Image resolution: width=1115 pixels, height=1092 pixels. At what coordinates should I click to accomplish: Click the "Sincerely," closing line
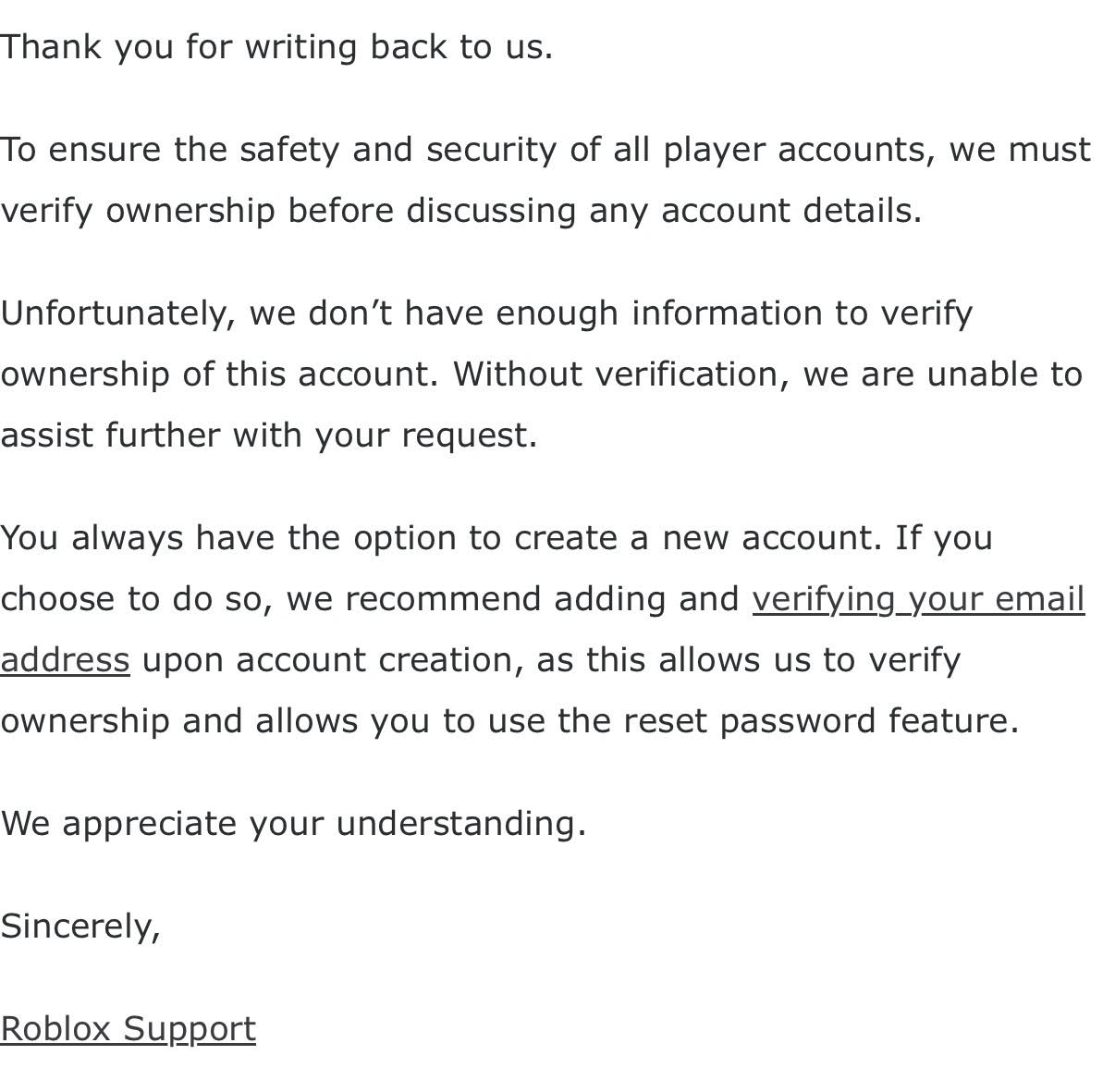80,926
